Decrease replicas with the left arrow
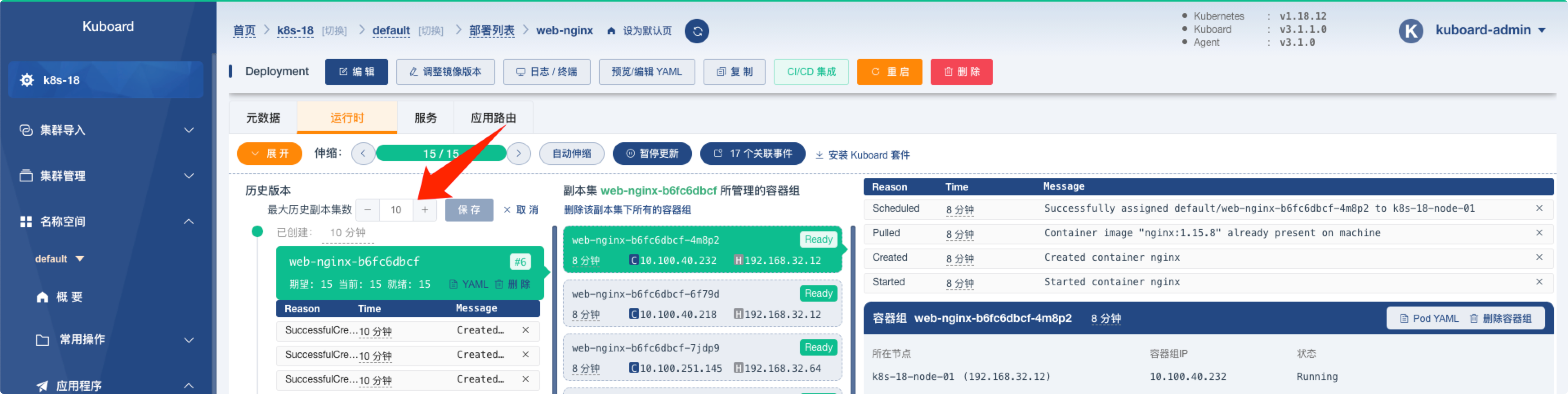The image size is (1568, 394). (x=363, y=153)
